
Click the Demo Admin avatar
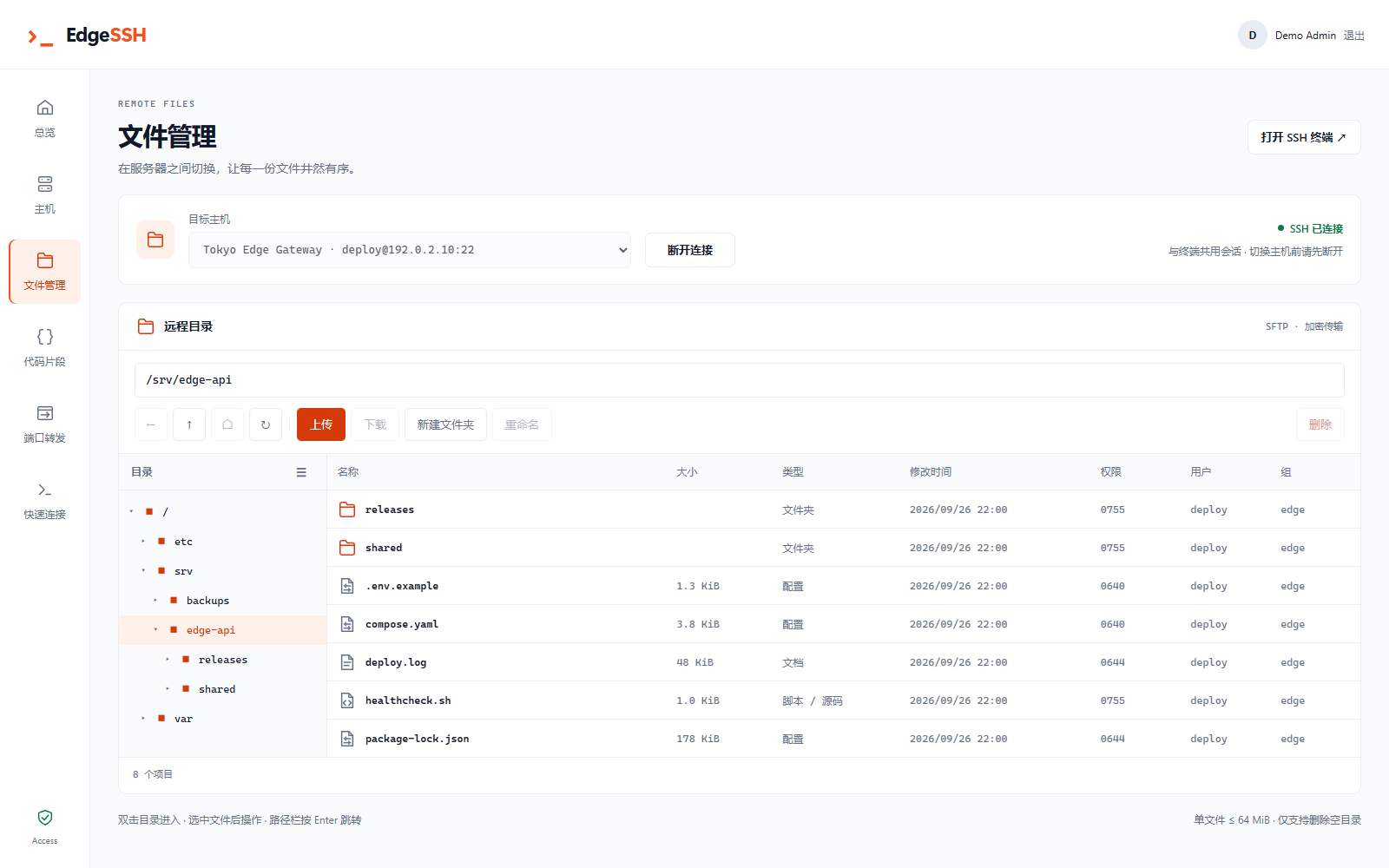(x=1253, y=36)
